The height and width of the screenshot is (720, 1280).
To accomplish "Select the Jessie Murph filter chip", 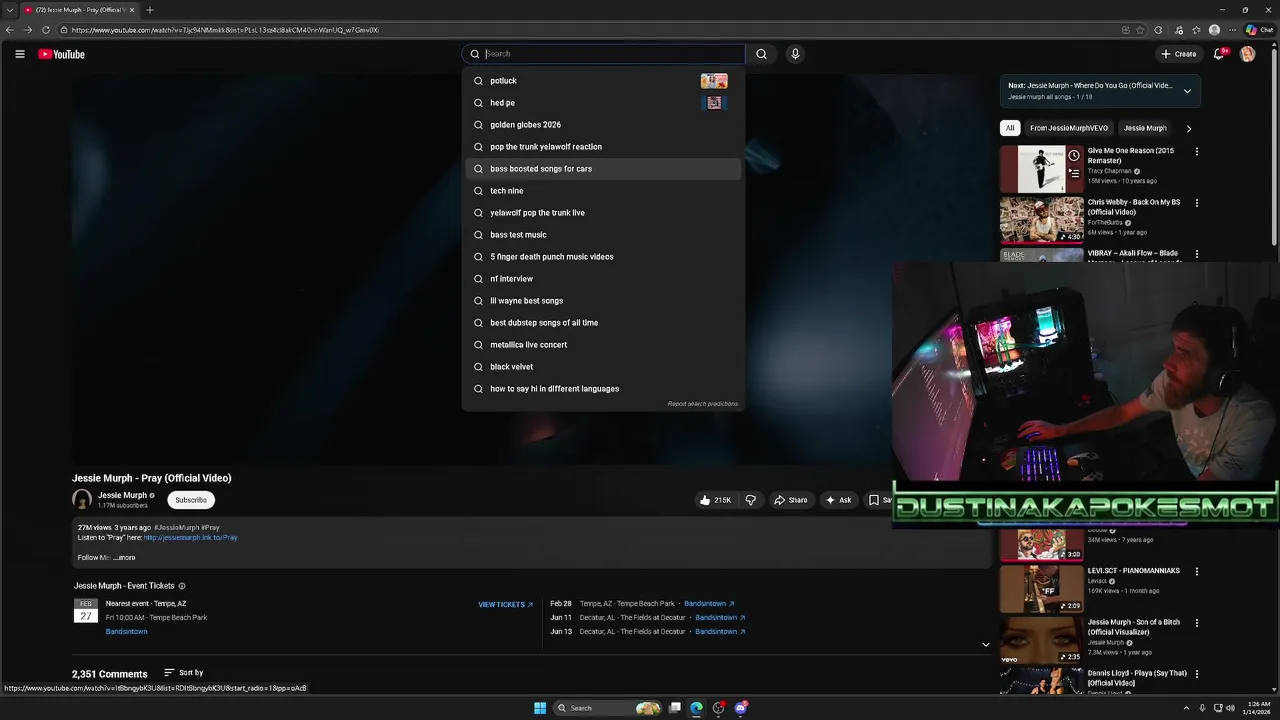I will [x=1145, y=128].
